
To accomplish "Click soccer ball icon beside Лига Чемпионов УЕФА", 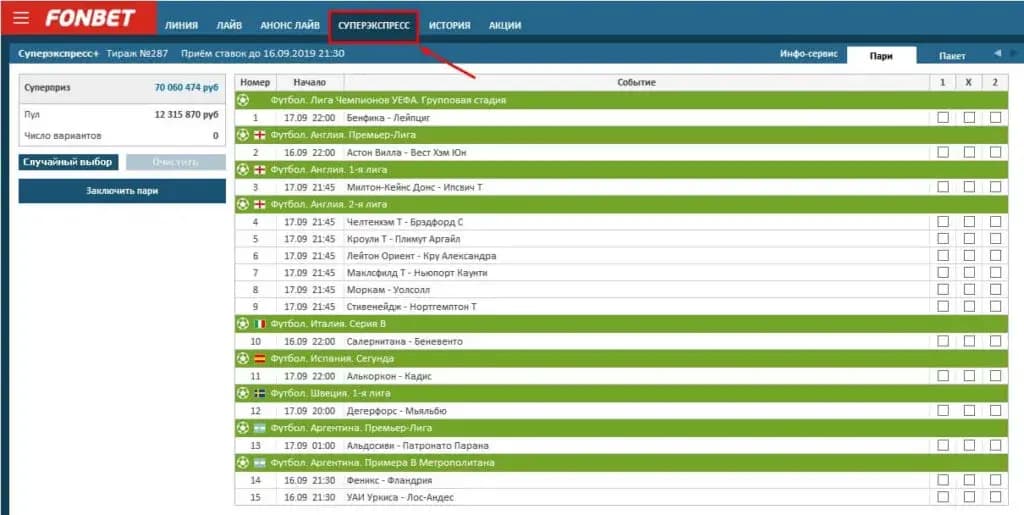I will pos(243,101).
